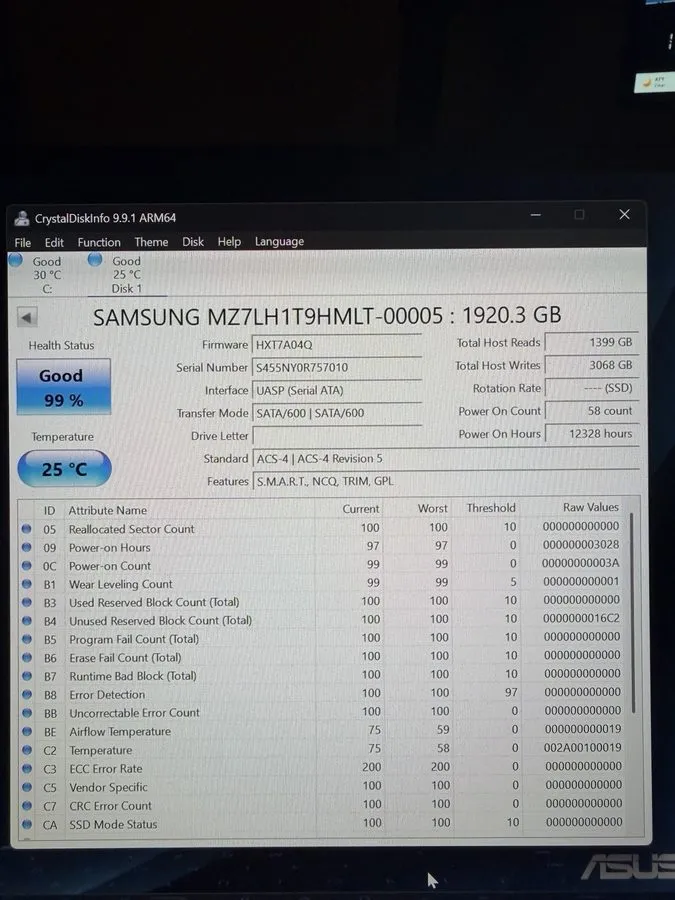Click the Current column header
The width and height of the screenshot is (675, 900).
(360, 509)
